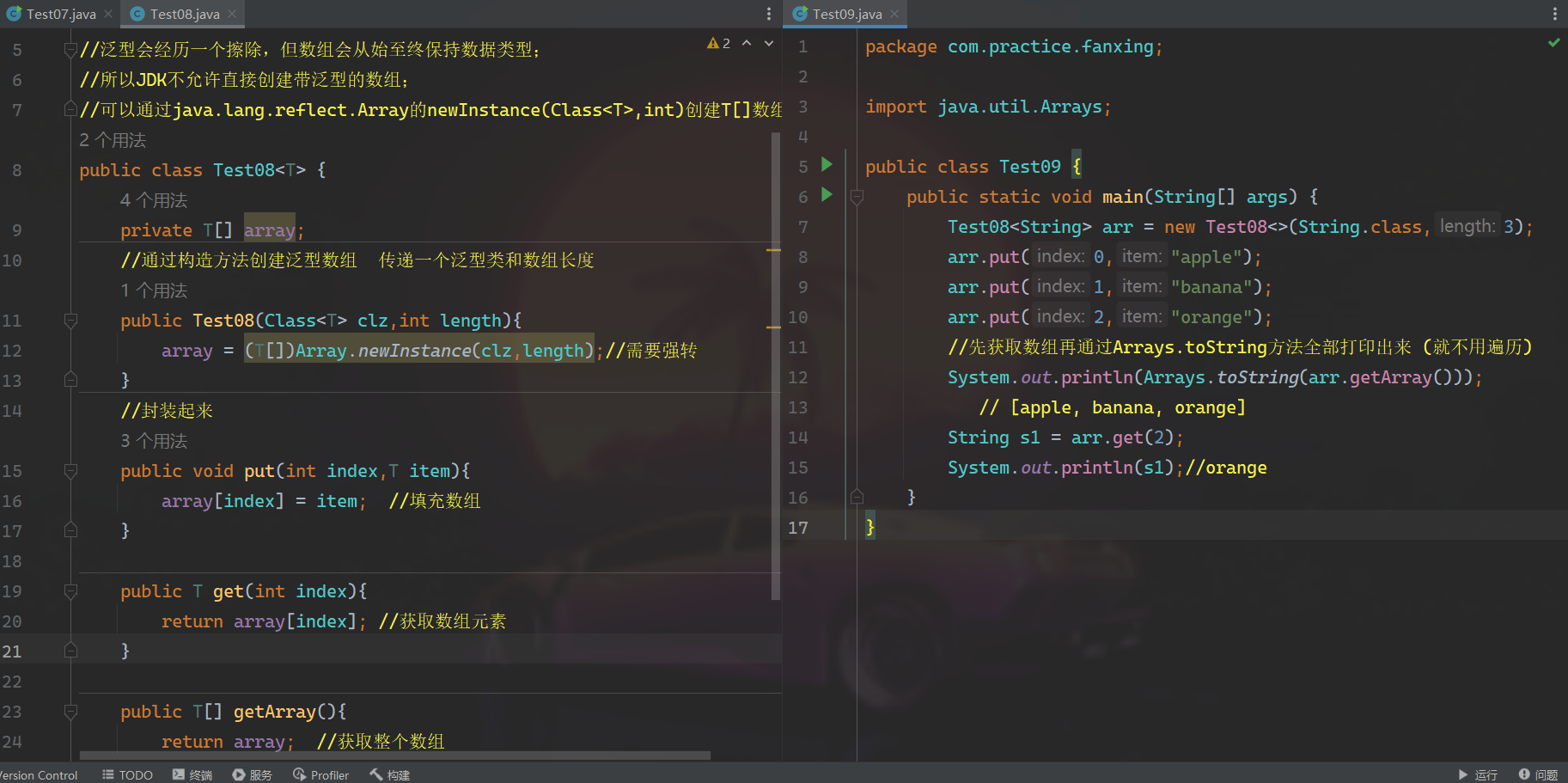Collapse the Test08 class with its fold arrow
The image size is (1568, 783).
pyautogui.click(x=70, y=169)
